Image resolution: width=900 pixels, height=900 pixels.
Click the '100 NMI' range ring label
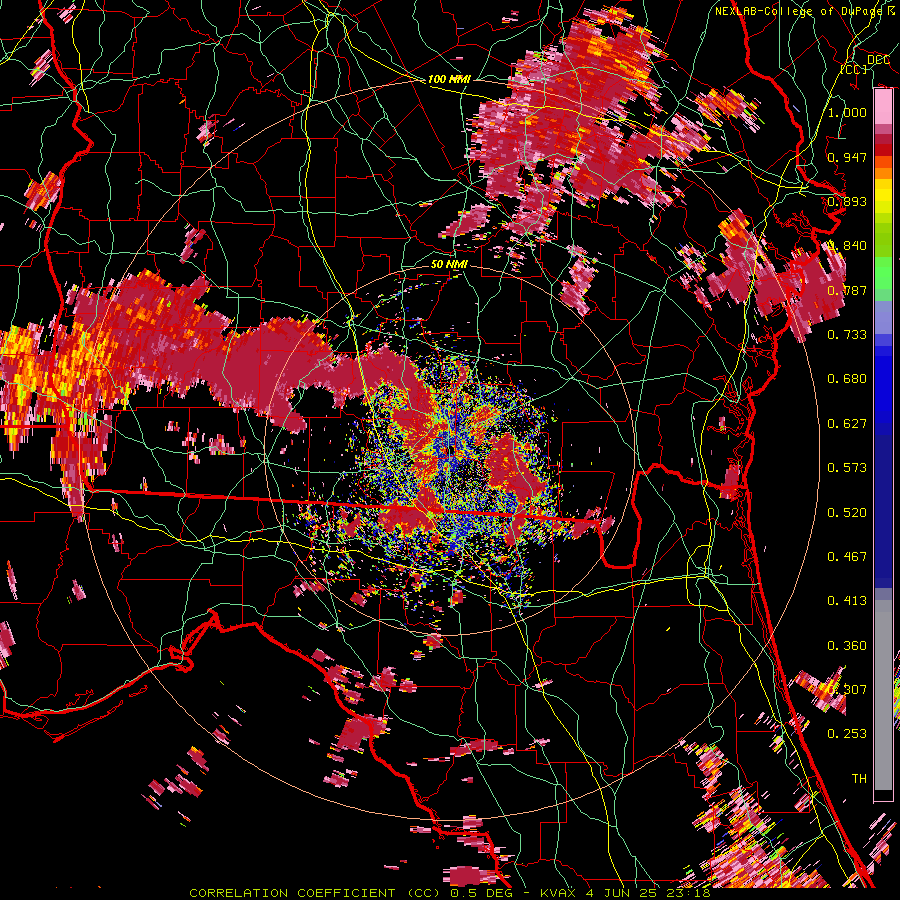click(x=449, y=79)
